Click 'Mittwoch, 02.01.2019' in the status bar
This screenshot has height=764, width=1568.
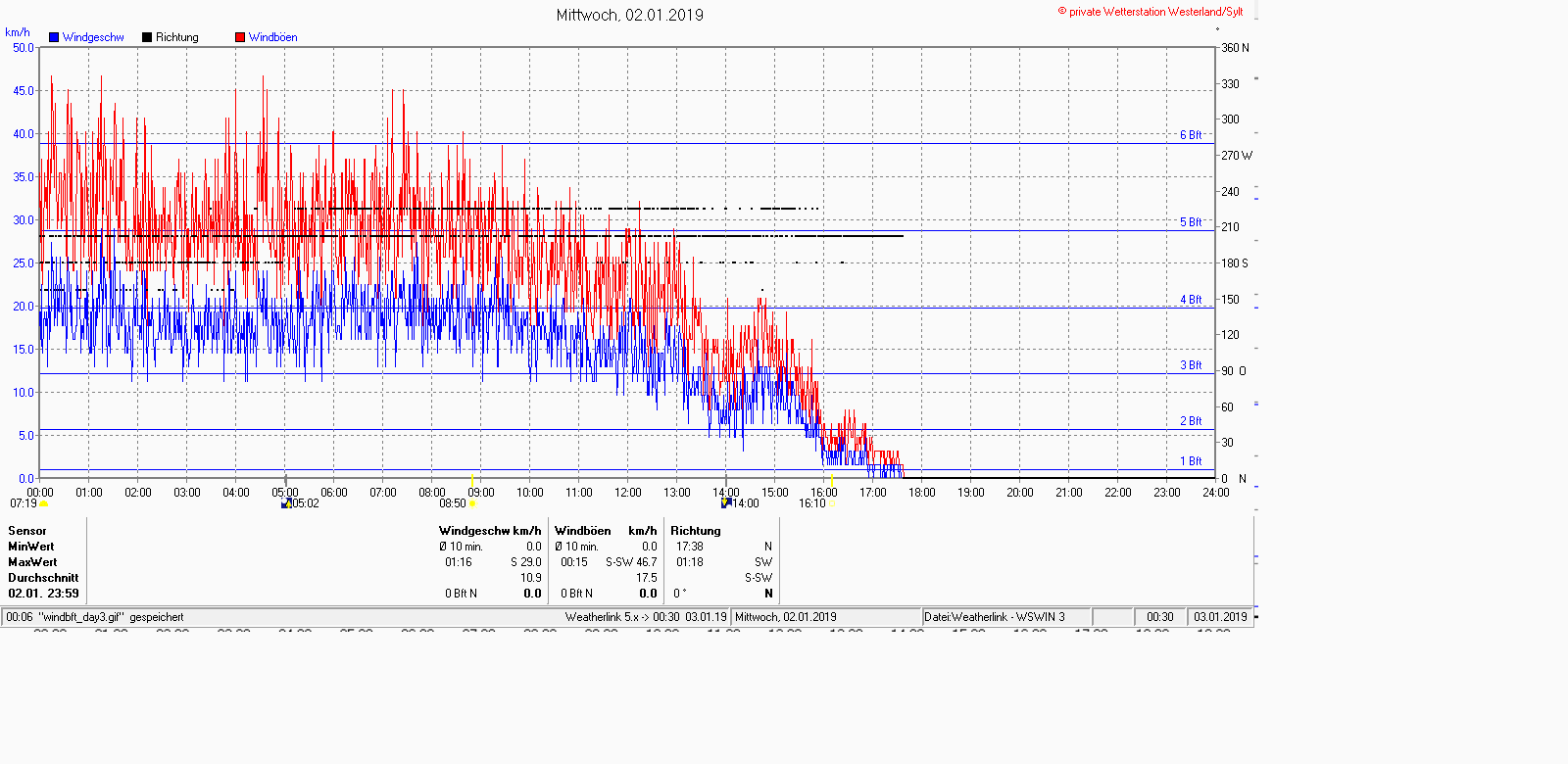(786, 617)
